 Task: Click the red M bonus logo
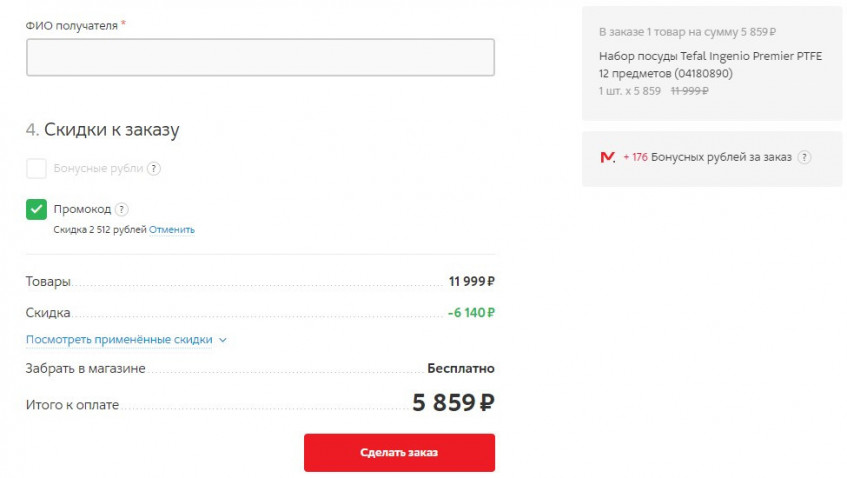607,158
